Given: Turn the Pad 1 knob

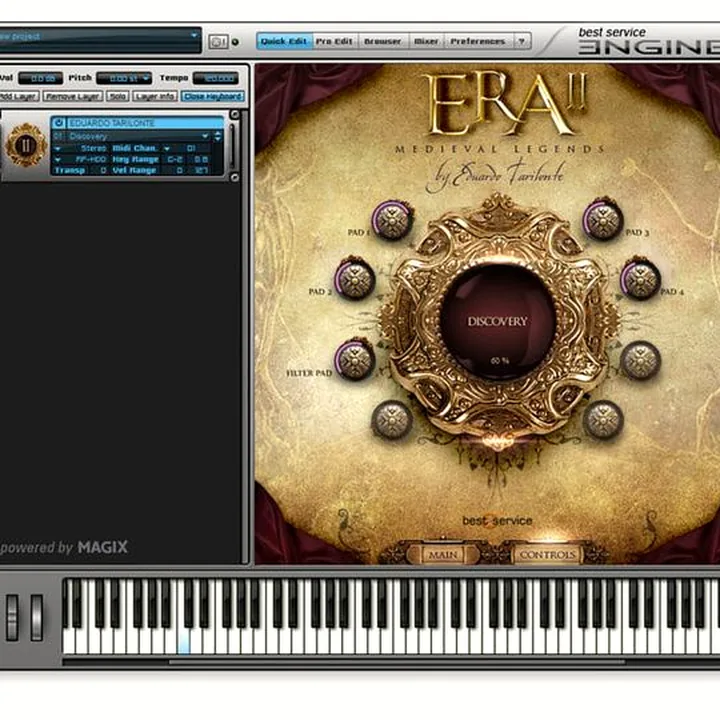Looking at the screenshot, I should coord(392,220).
